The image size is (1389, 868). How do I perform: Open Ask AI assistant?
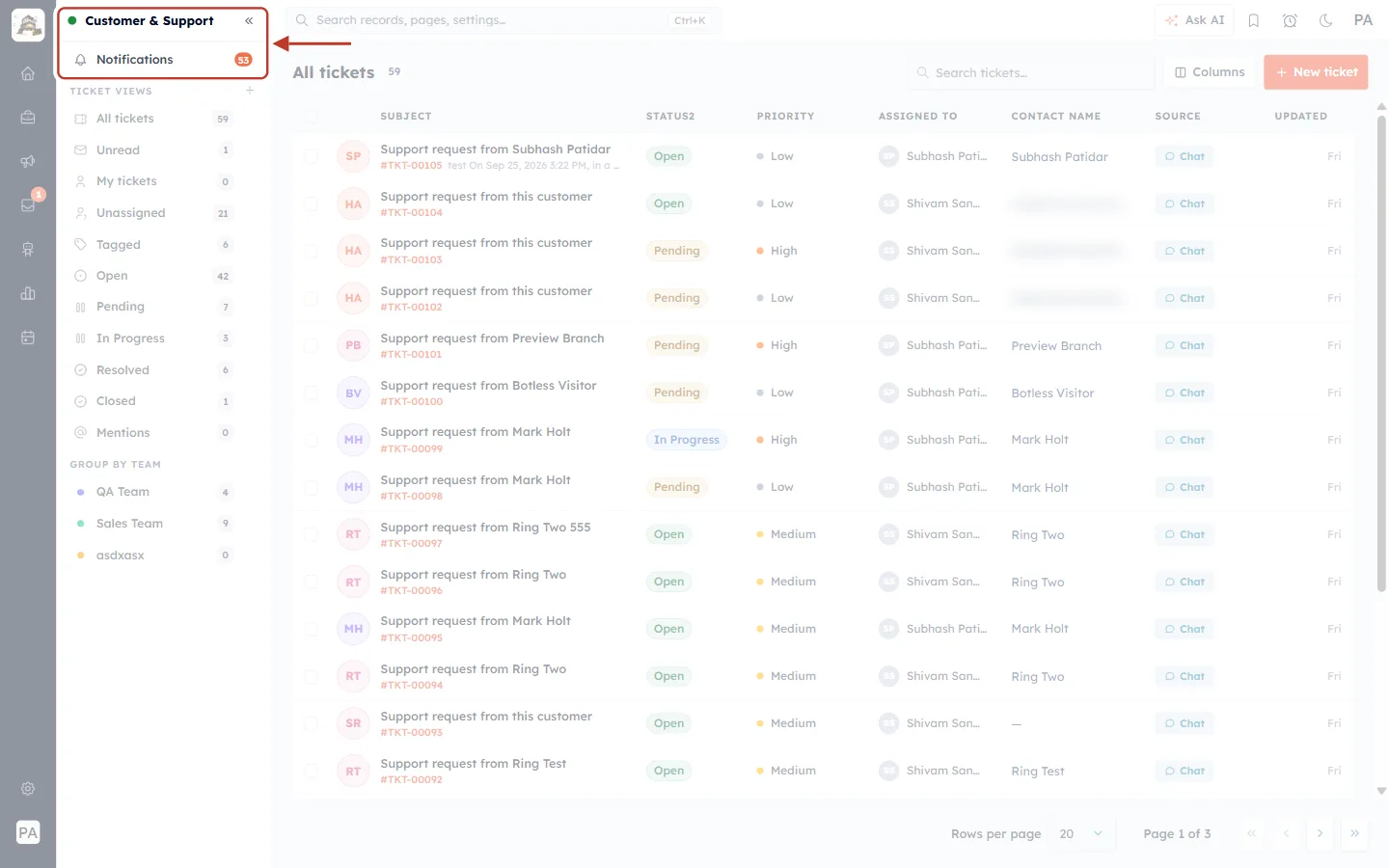coord(1194,20)
